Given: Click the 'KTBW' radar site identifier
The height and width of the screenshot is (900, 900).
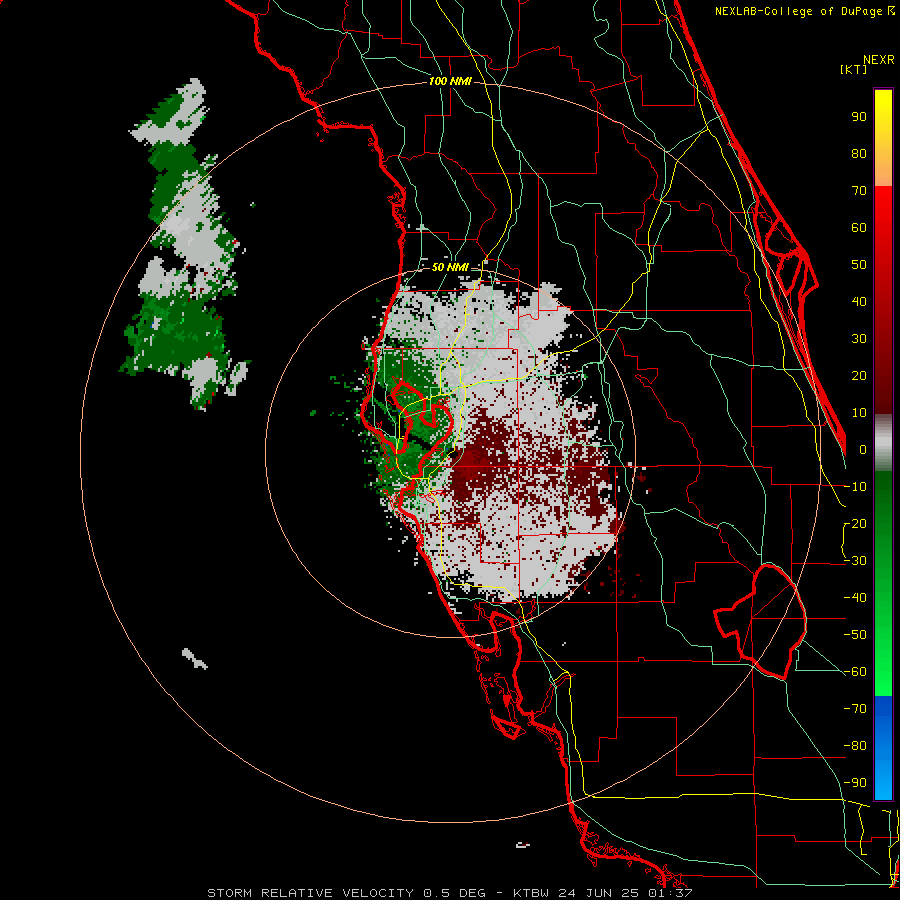Looking at the screenshot, I should click(531, 893).
